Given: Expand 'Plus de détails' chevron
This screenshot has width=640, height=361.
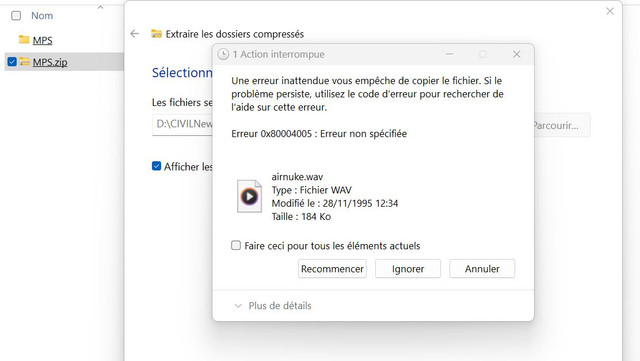Looking at the screenshot, I should tap(238, 306).
